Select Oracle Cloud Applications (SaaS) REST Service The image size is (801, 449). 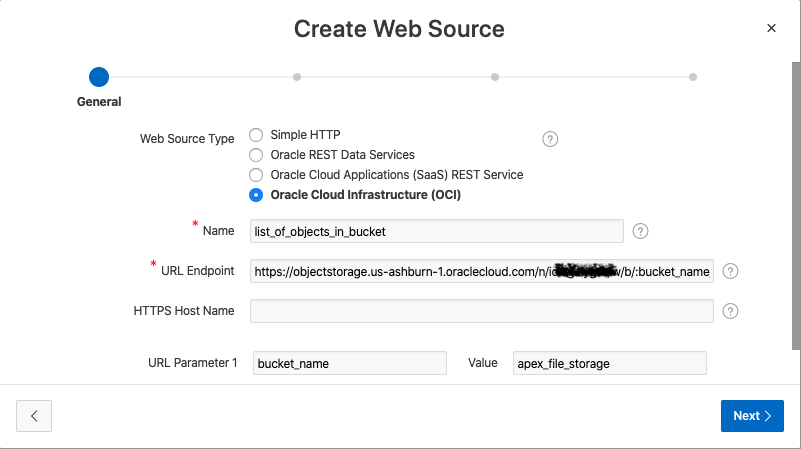257,175
